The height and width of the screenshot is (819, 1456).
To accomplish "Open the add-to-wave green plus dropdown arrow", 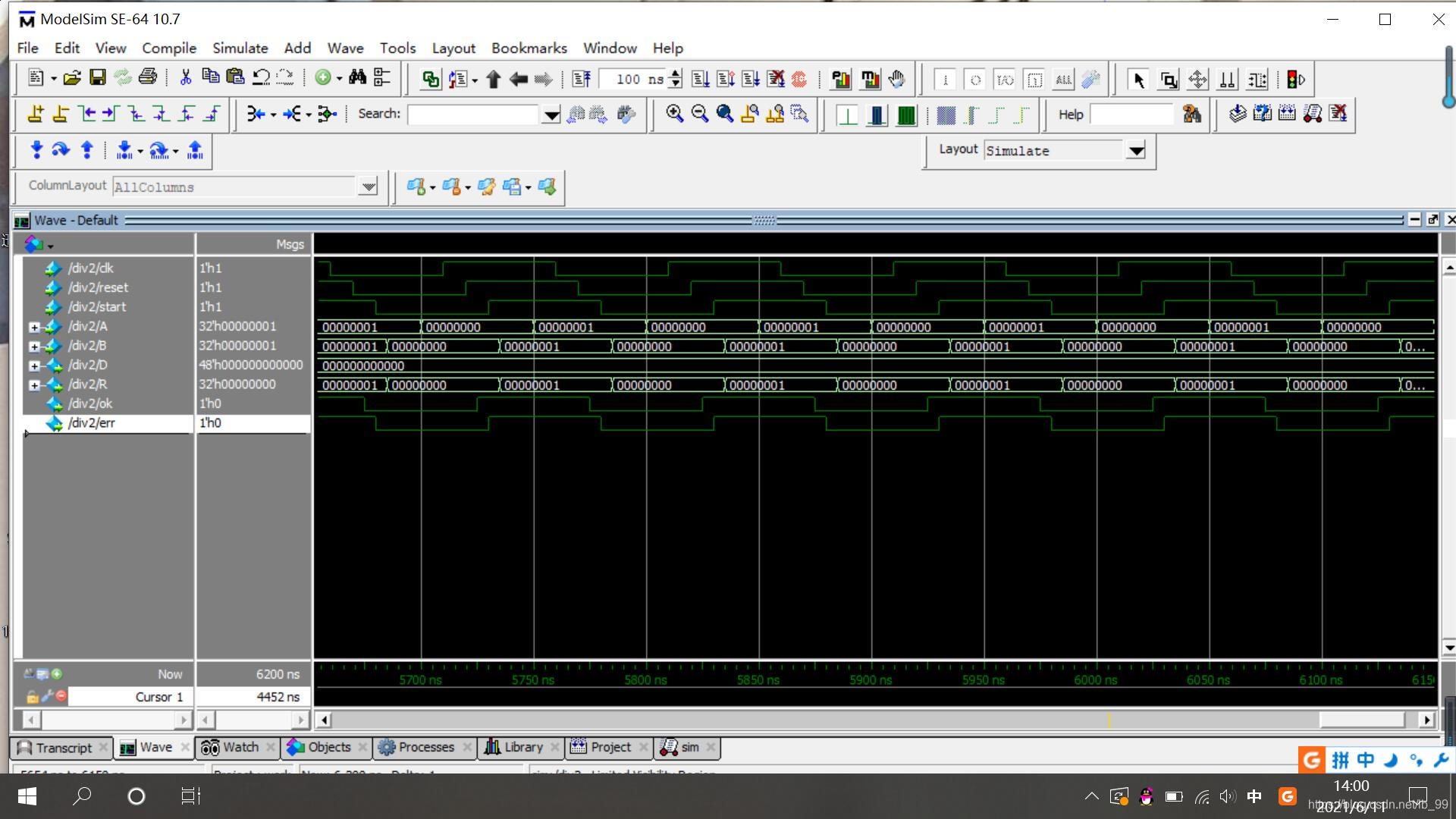I will [x=339, y=78].
